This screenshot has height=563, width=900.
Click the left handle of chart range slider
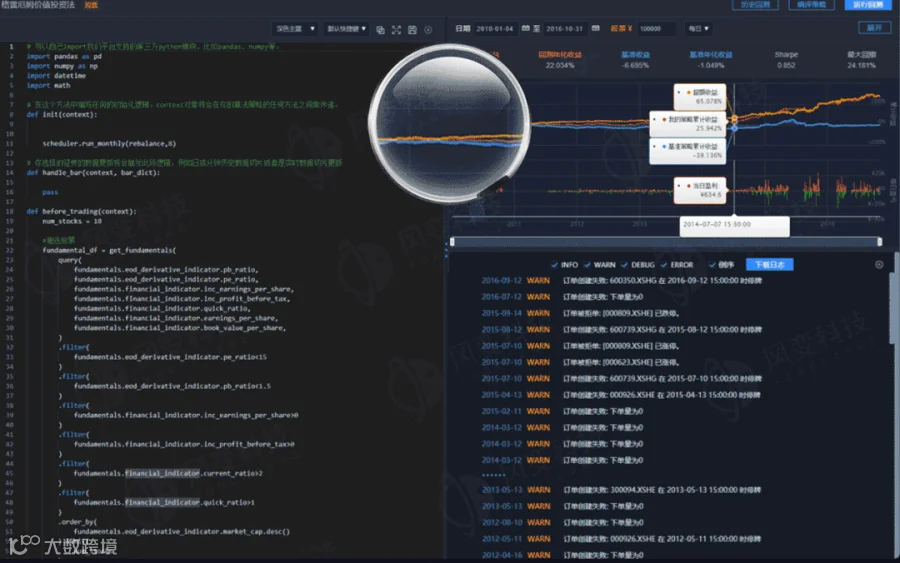click(x=452, y=242)
